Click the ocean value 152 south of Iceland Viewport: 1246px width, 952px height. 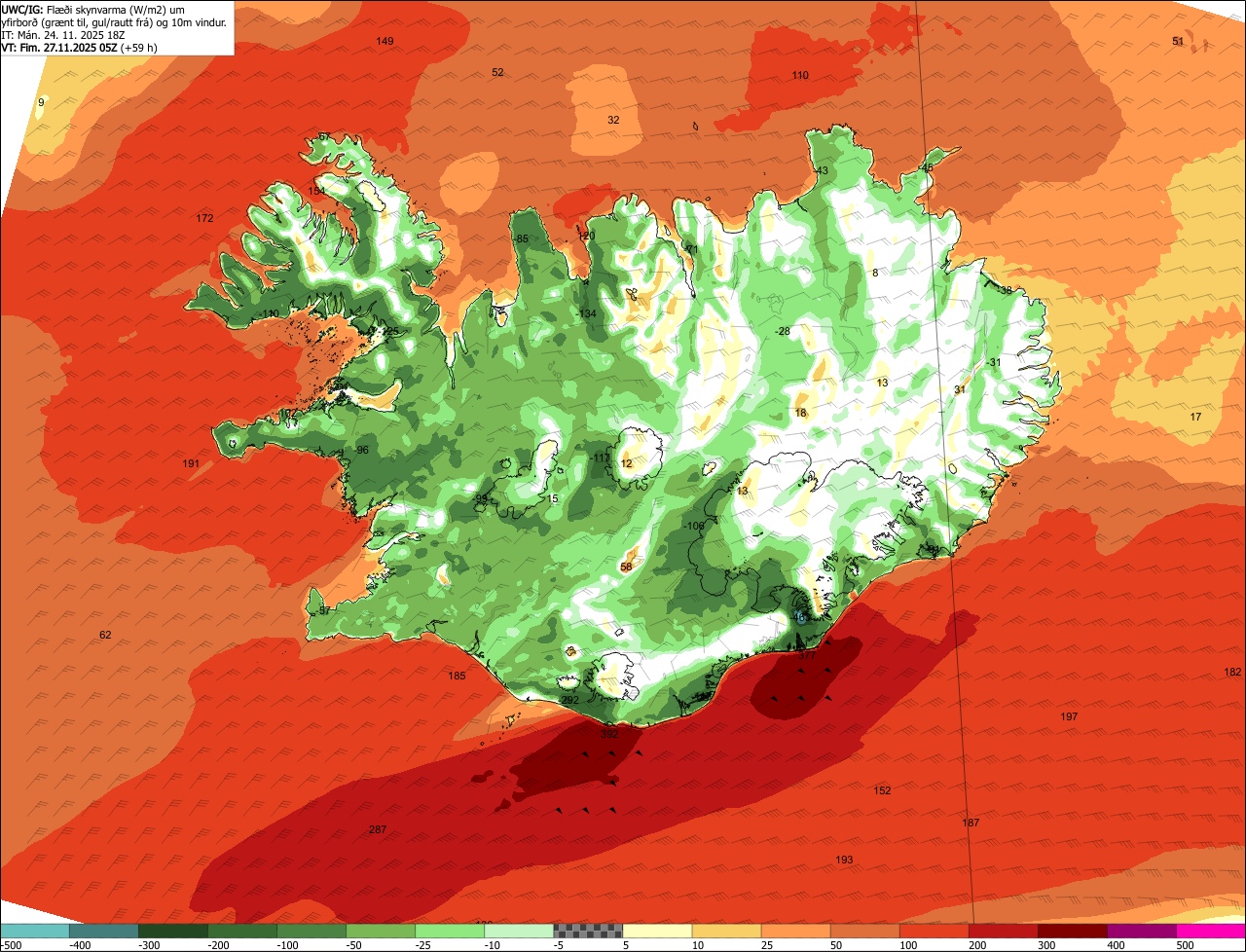pos(882,790)
